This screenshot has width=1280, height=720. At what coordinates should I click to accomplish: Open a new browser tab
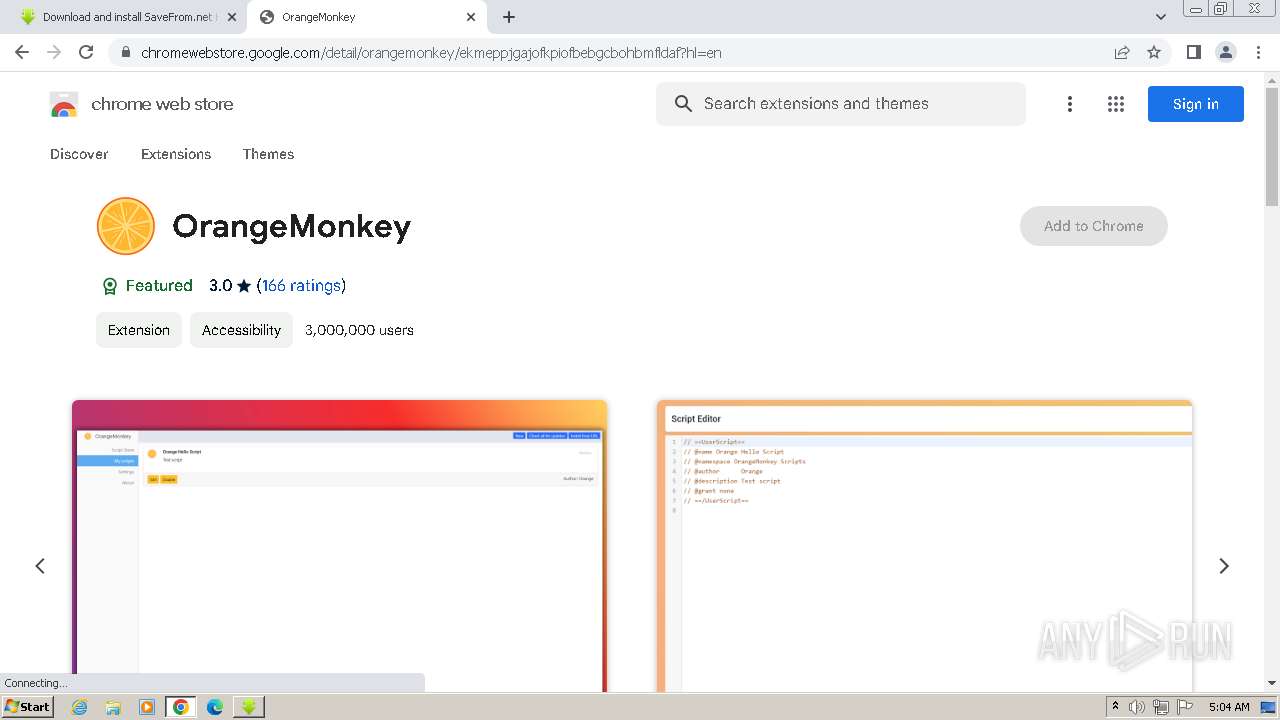(x=509, y=17)
